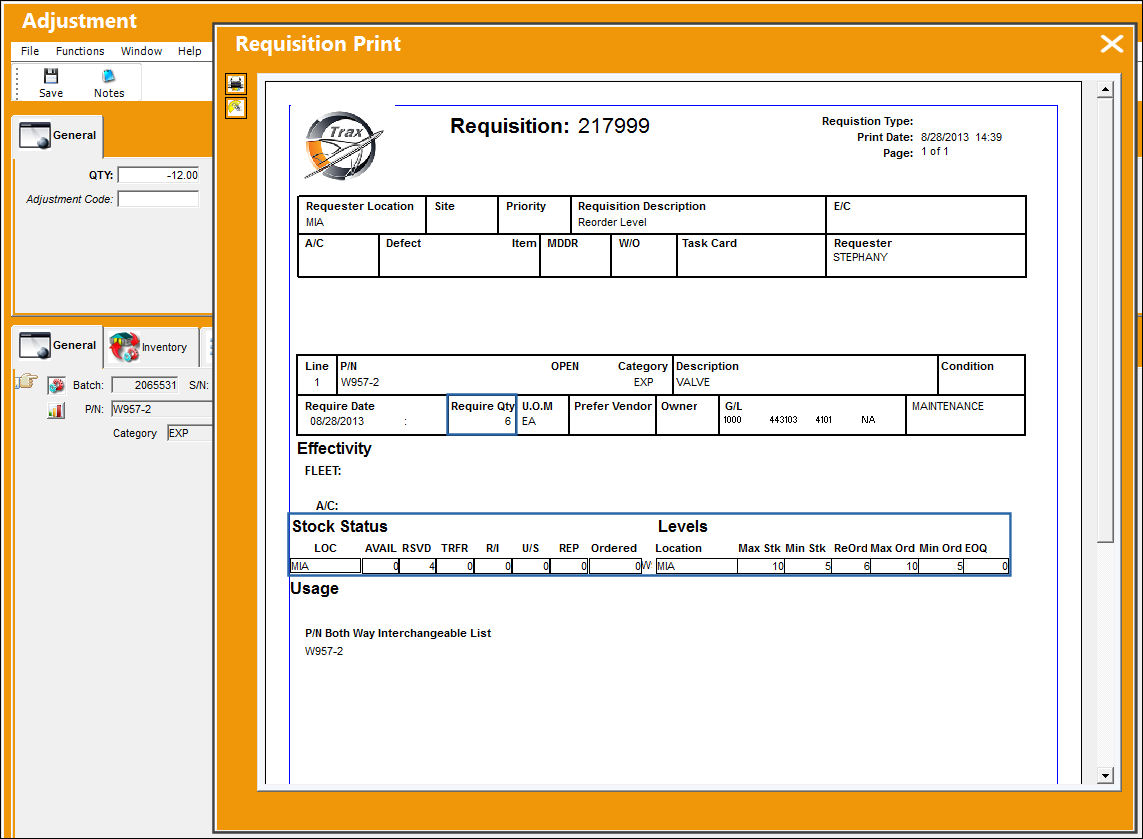The height and width of the screenshot is (839, 1143).
Task: Click the Batch number field
Action: 145,385
